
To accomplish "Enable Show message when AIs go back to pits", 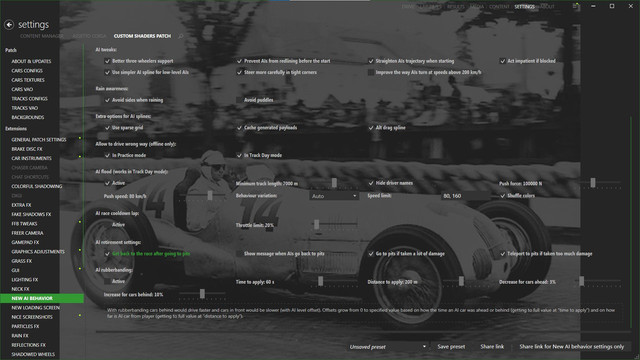I will (x=239, y=253).
